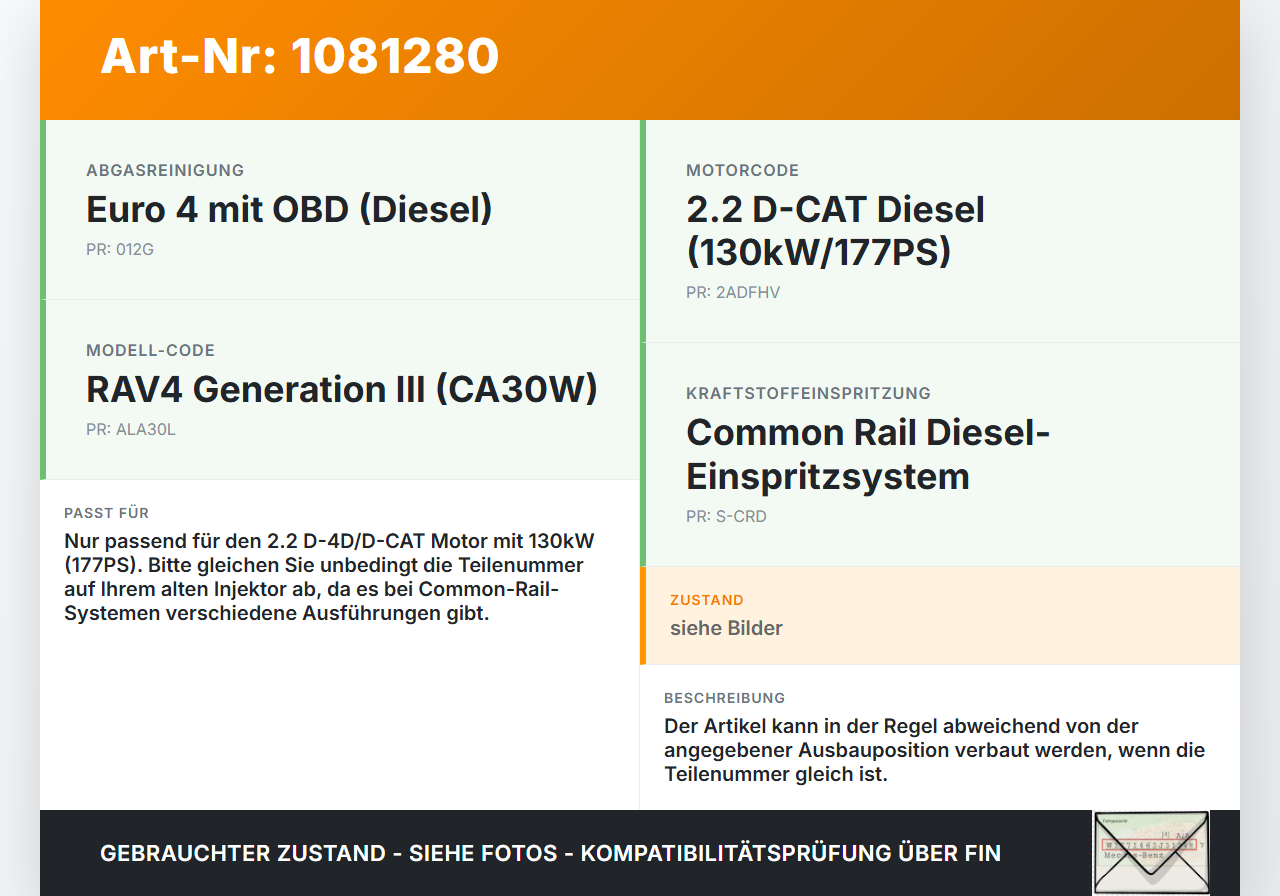Click the "GEBRAUCHTER ZUSTAND - SIEHE FOTOS" footer text
The width and height of the screenshot is (1280, 896).
[550, 853]
